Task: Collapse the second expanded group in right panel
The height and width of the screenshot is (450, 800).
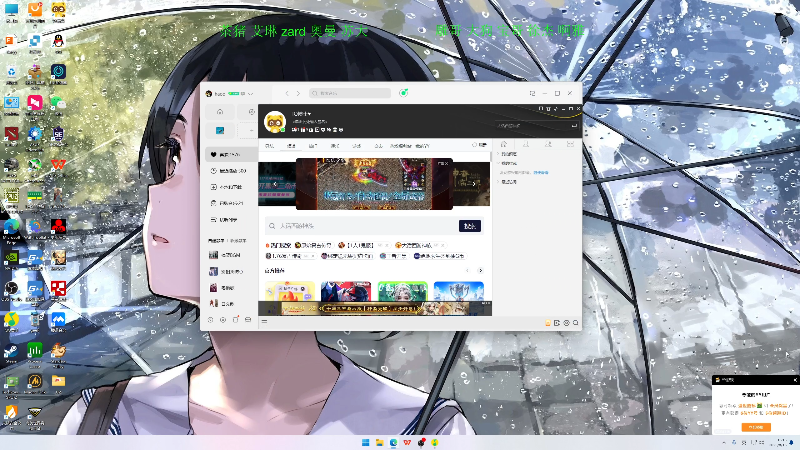Action: point(498,163)
